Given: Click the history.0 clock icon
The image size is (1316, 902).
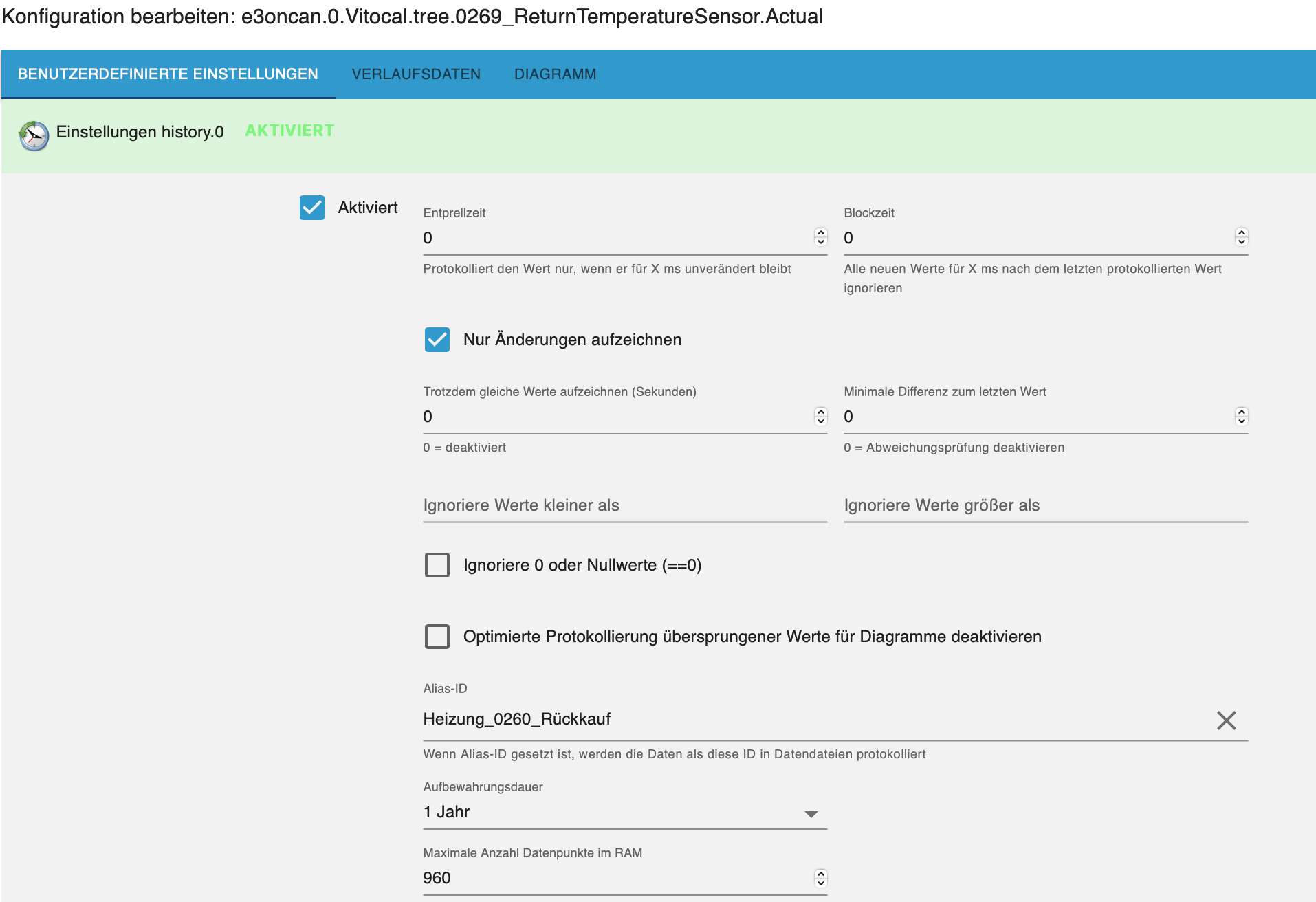Looking at the screenshot, I should 34,135.
